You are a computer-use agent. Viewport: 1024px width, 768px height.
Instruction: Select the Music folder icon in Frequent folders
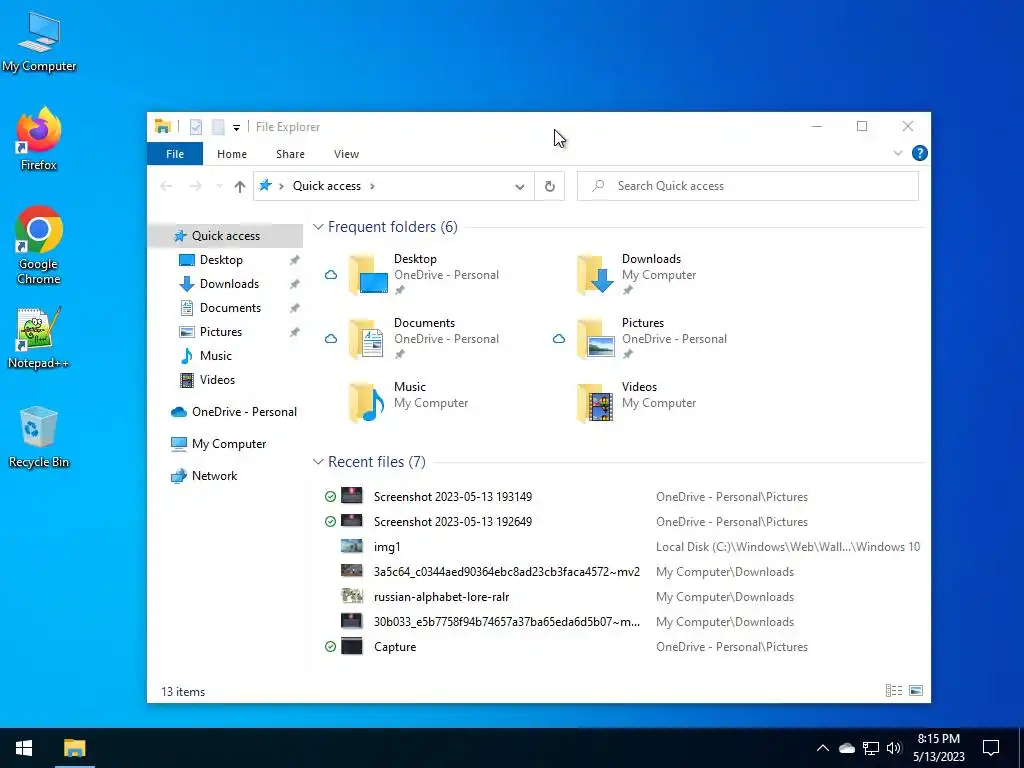[366, 403]
